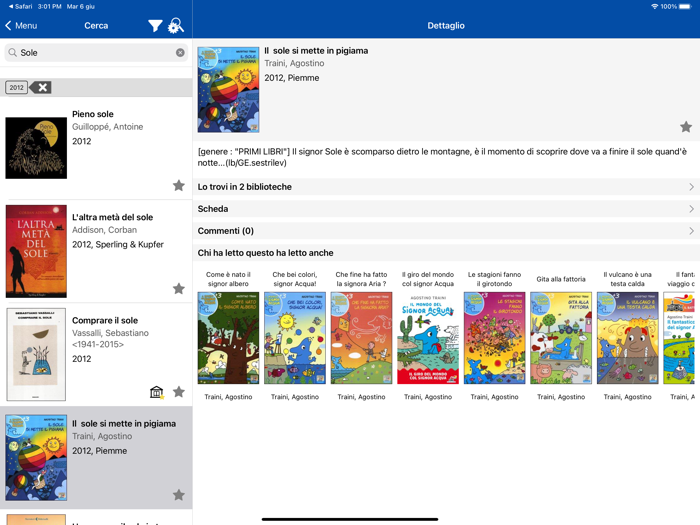Expand the Scheda row
The height and width of the screenshot is (525, 700).
(446, 209)
